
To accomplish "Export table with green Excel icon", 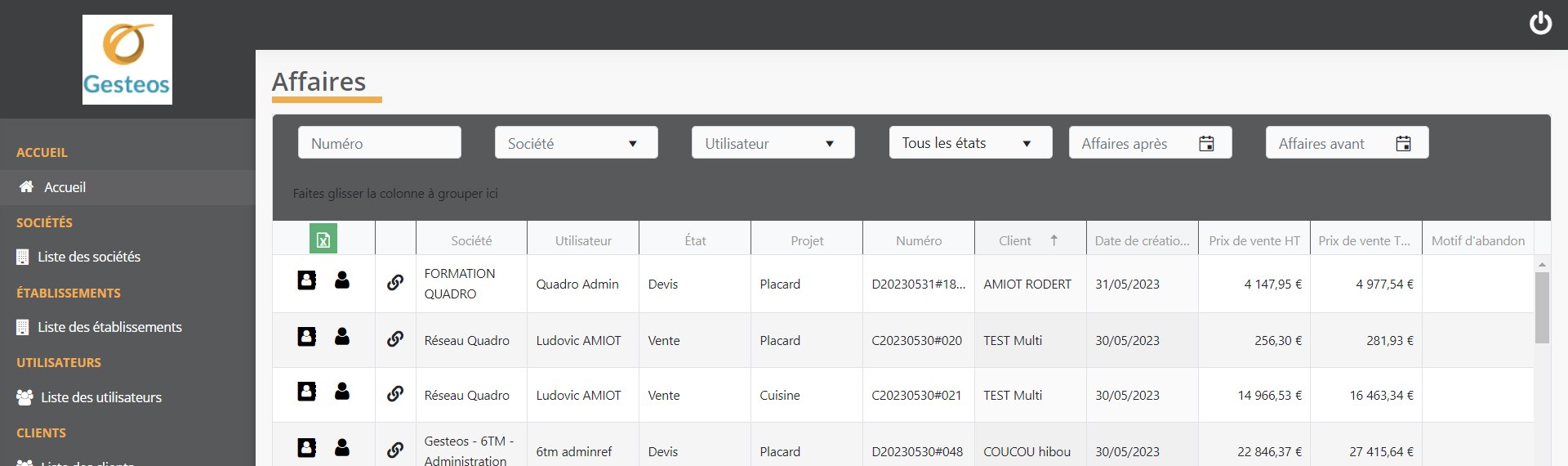I will click(323, 240).
